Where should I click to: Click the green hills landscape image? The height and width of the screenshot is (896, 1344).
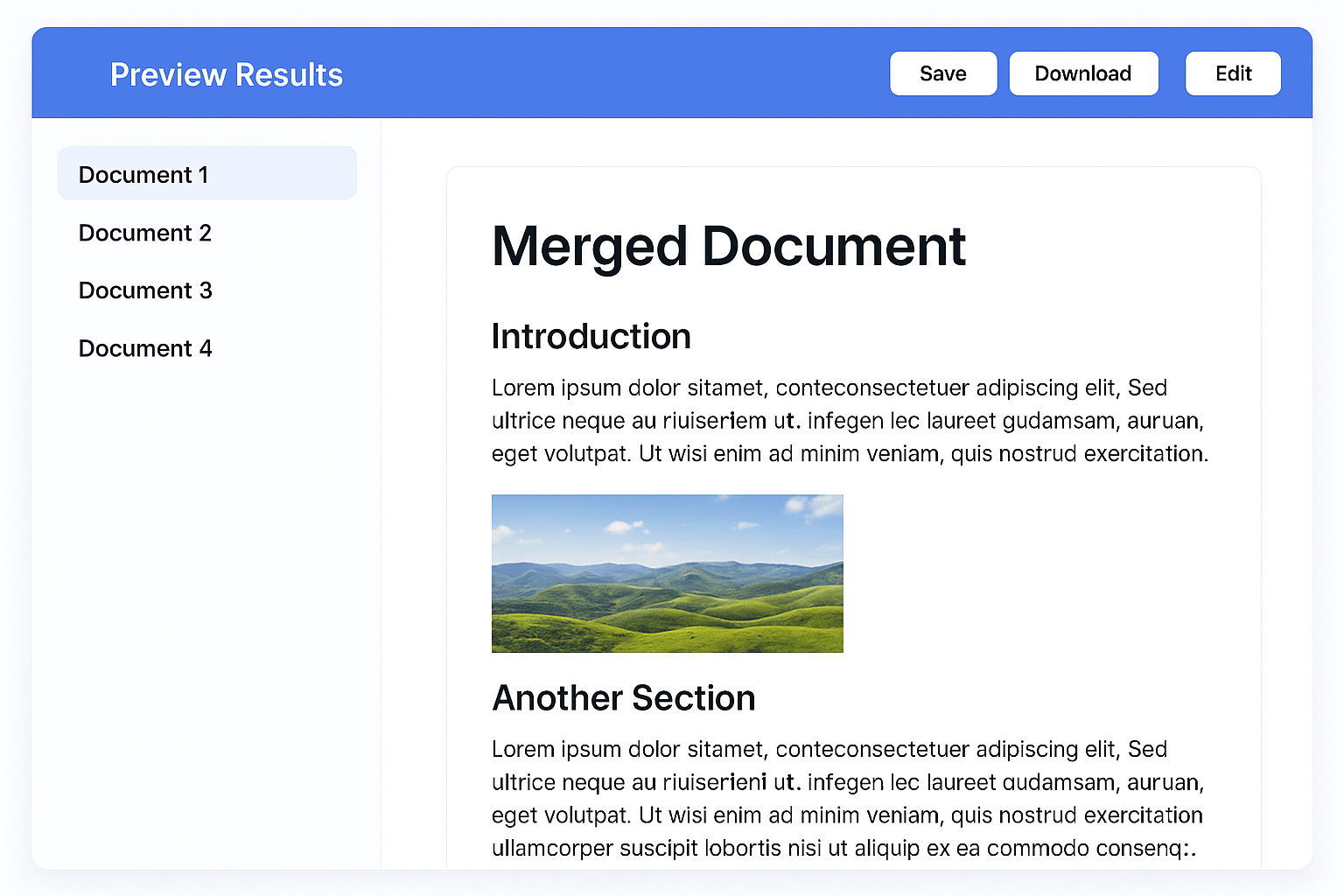[667, 573]
